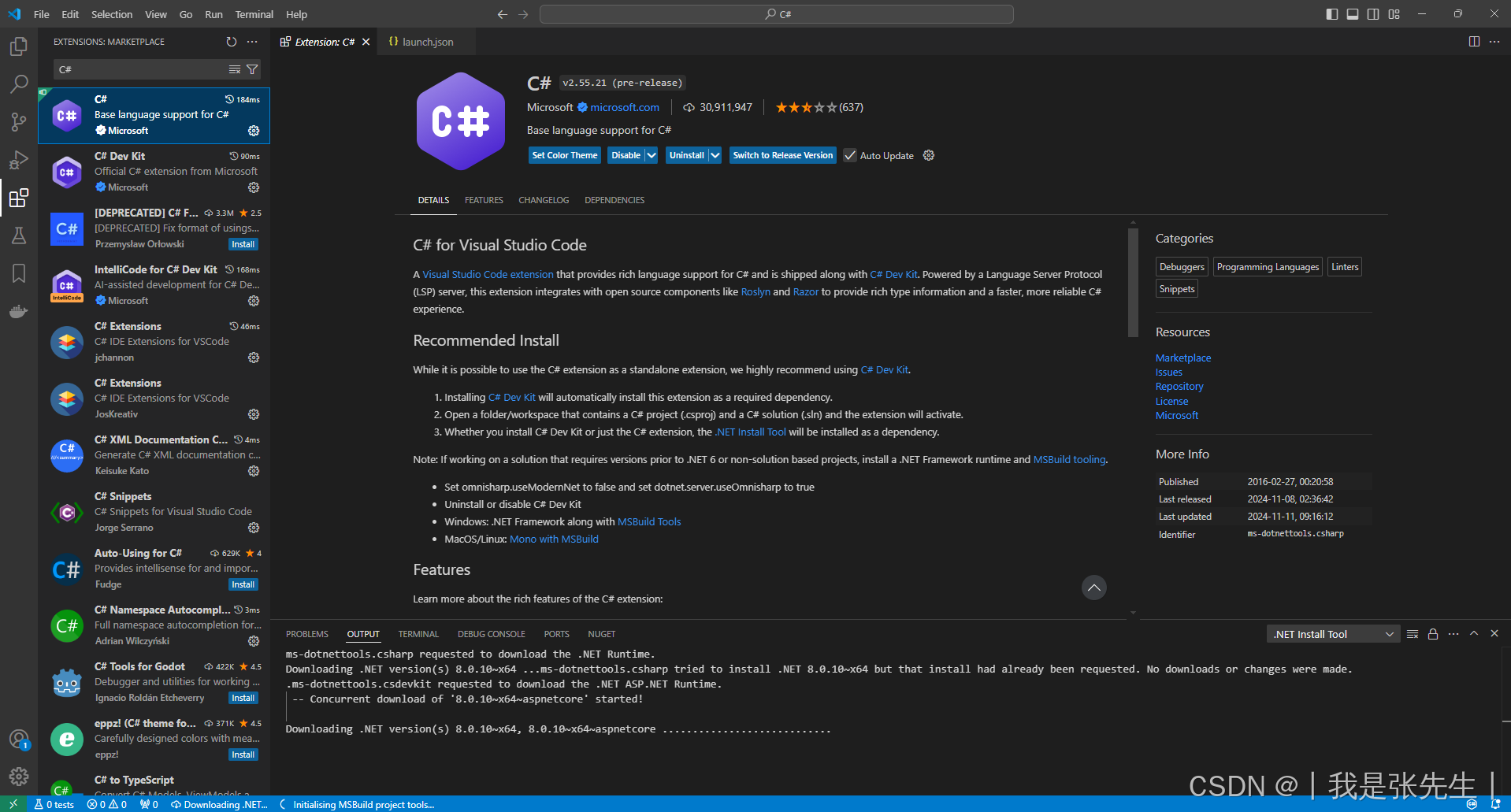1511x812 pixels.
Task: Click Switch to Release Version button
Action: (782, 155)
